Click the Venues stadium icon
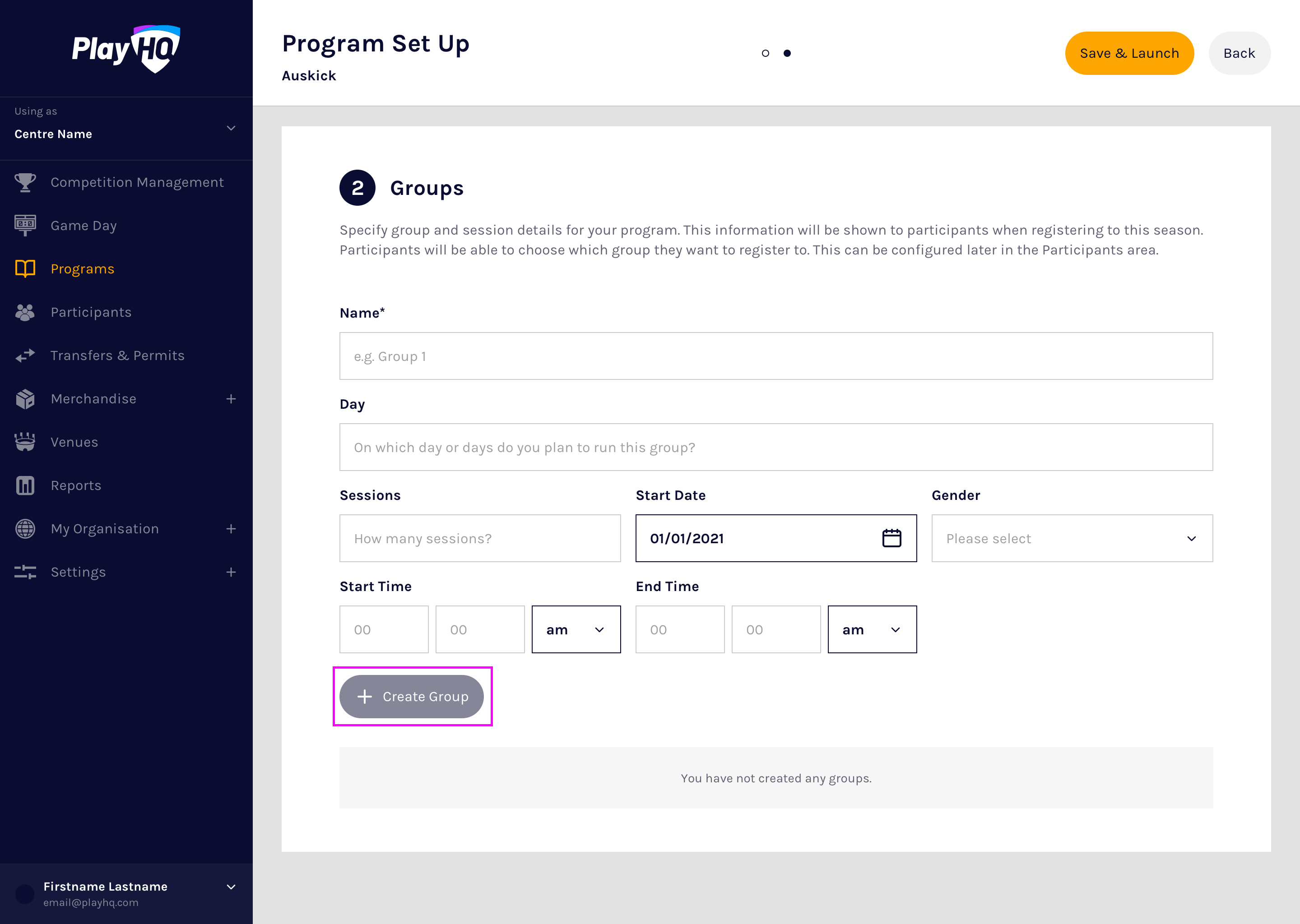The width and height of the screenshot is (1300, 924). (25, 442)
